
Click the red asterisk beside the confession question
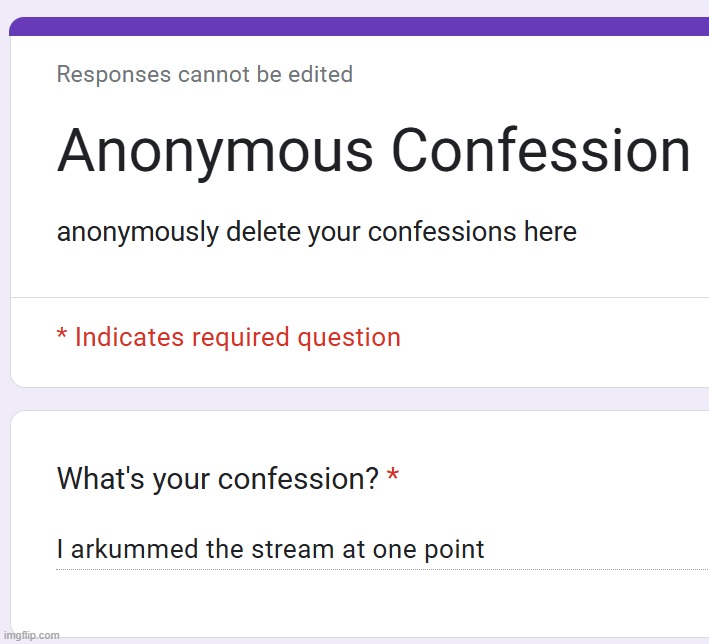(393, 479)
